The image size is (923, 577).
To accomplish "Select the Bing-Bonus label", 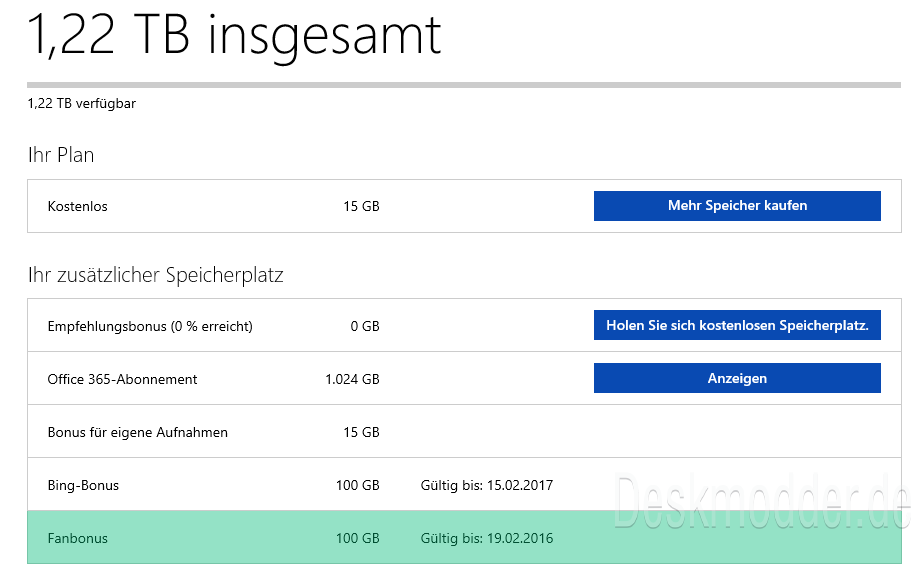I will tap(83, 485).
